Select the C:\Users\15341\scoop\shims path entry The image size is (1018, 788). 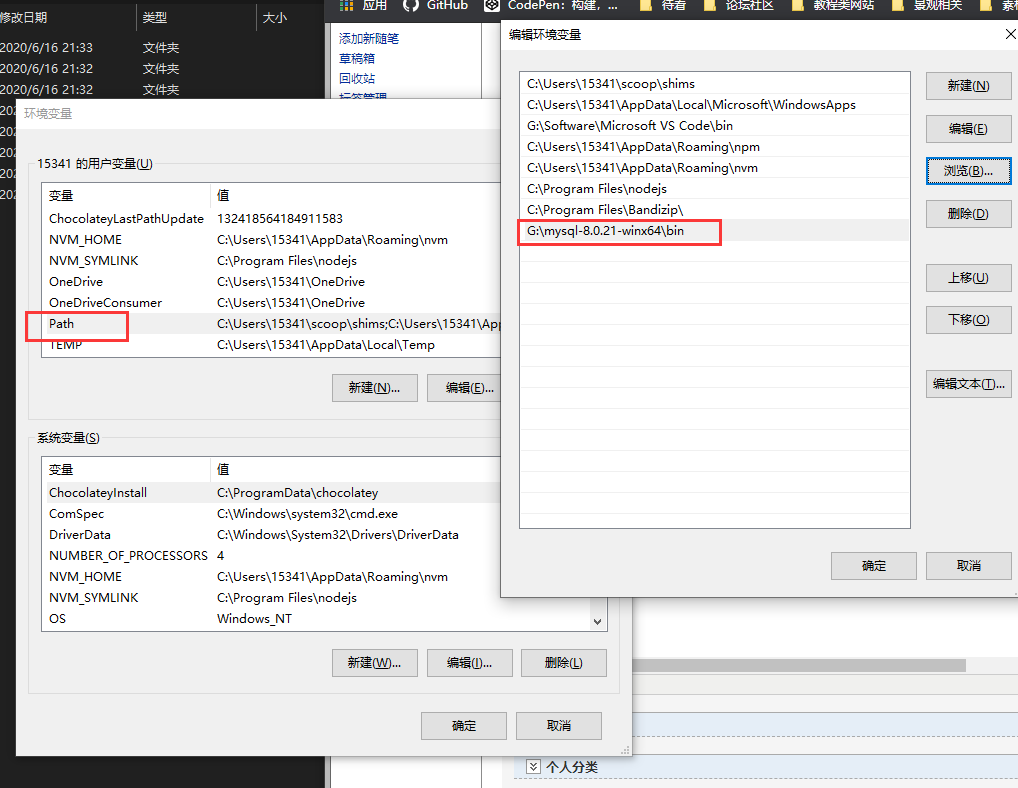click(x=715, y=84)
